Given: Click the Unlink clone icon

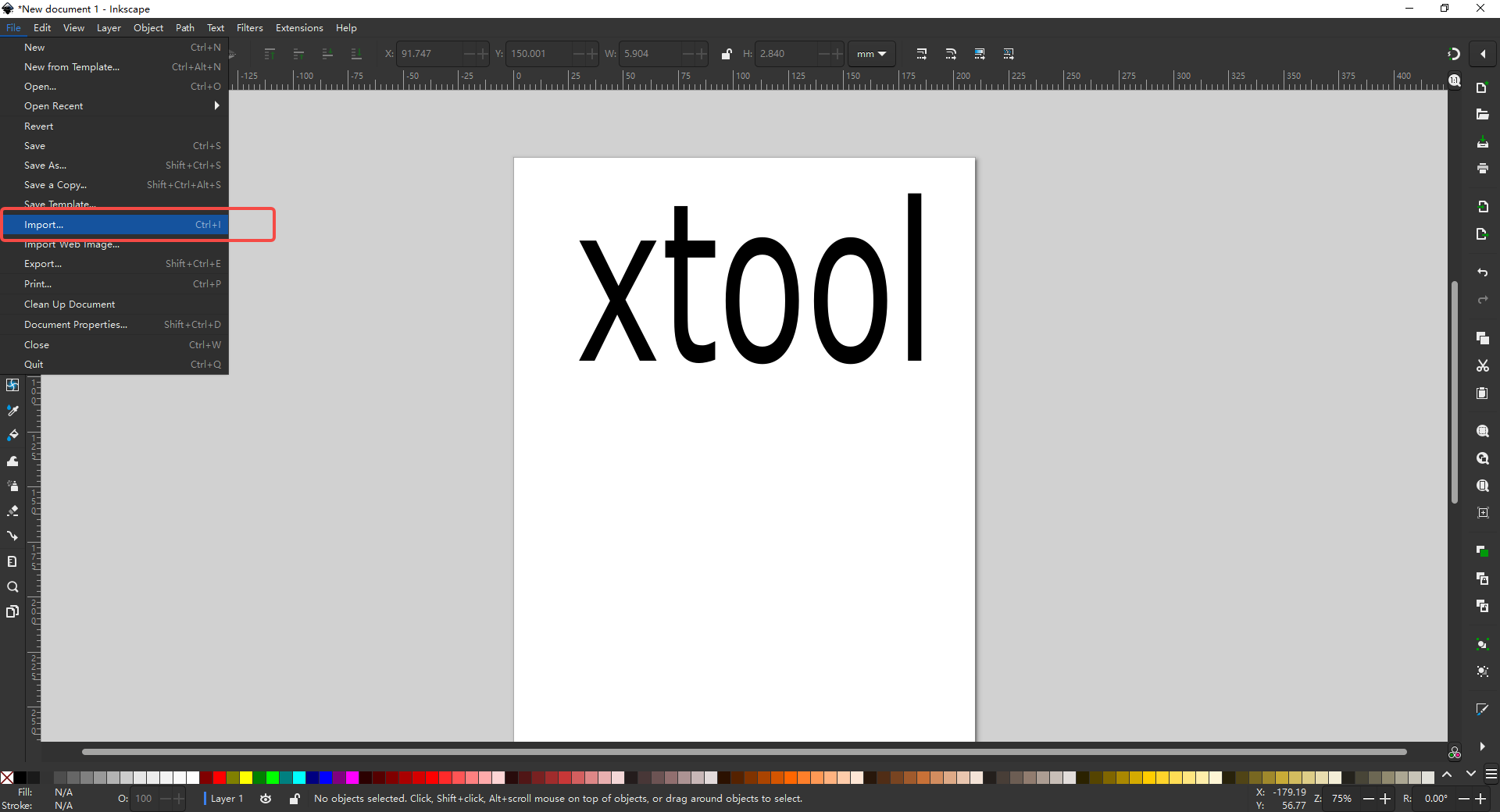Looking at the screenshot, I should point(1482,606).
